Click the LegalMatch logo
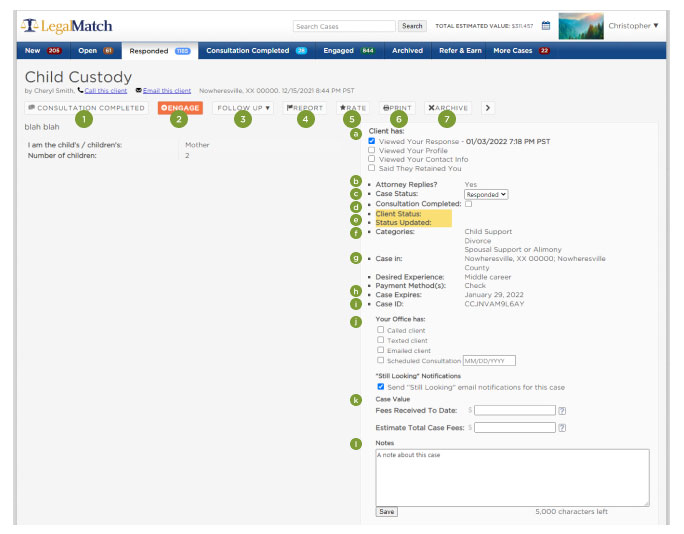 coord(67,25)
